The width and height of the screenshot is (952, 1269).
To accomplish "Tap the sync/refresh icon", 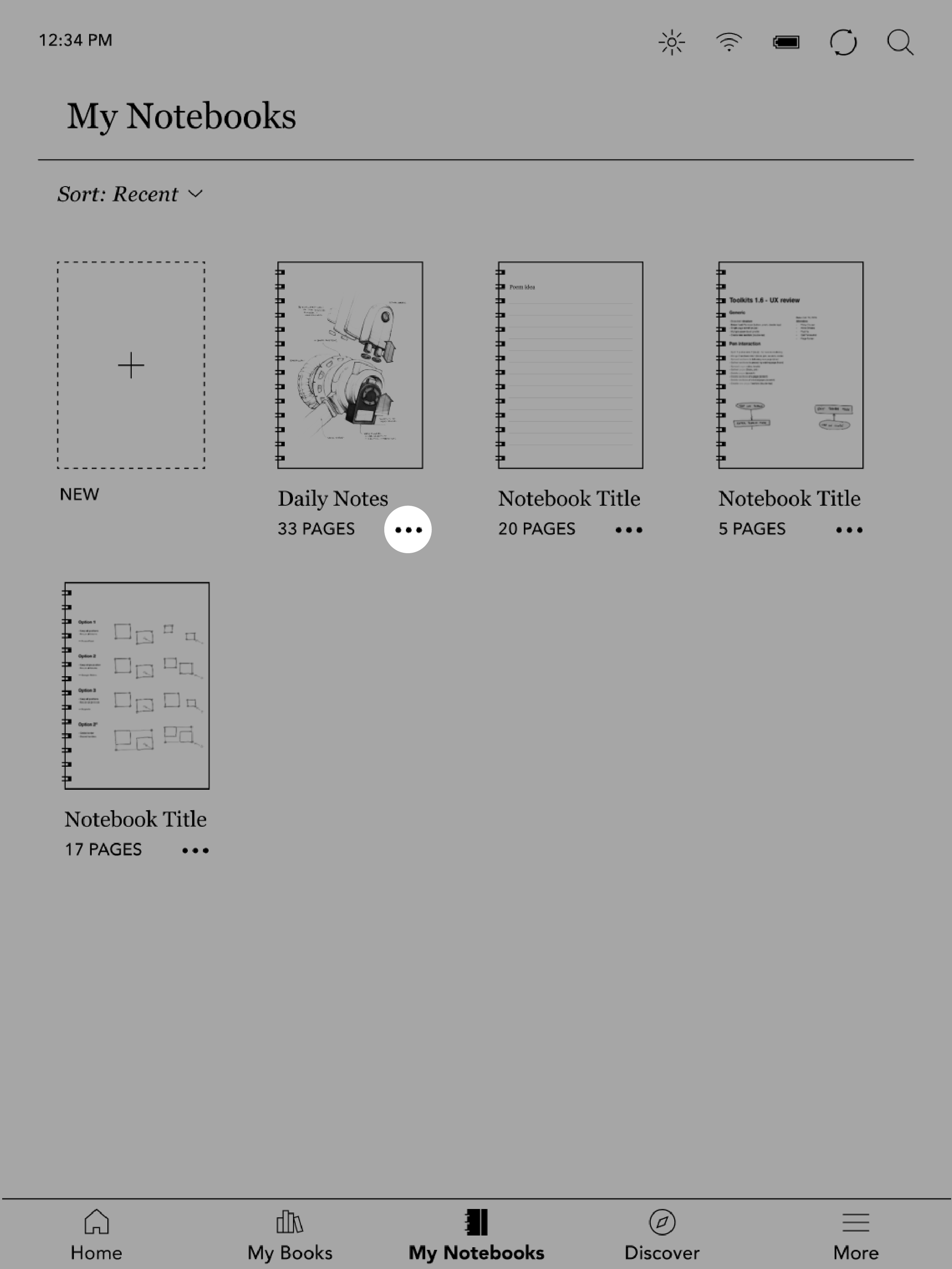I will (x=843, y=41).
